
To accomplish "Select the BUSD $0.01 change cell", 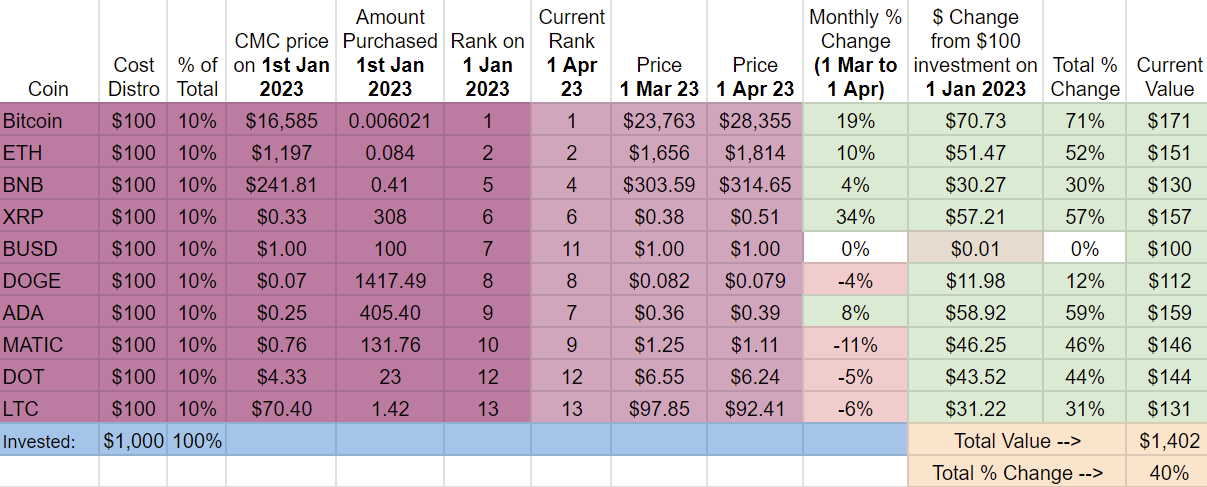I will tap(974, 249).
